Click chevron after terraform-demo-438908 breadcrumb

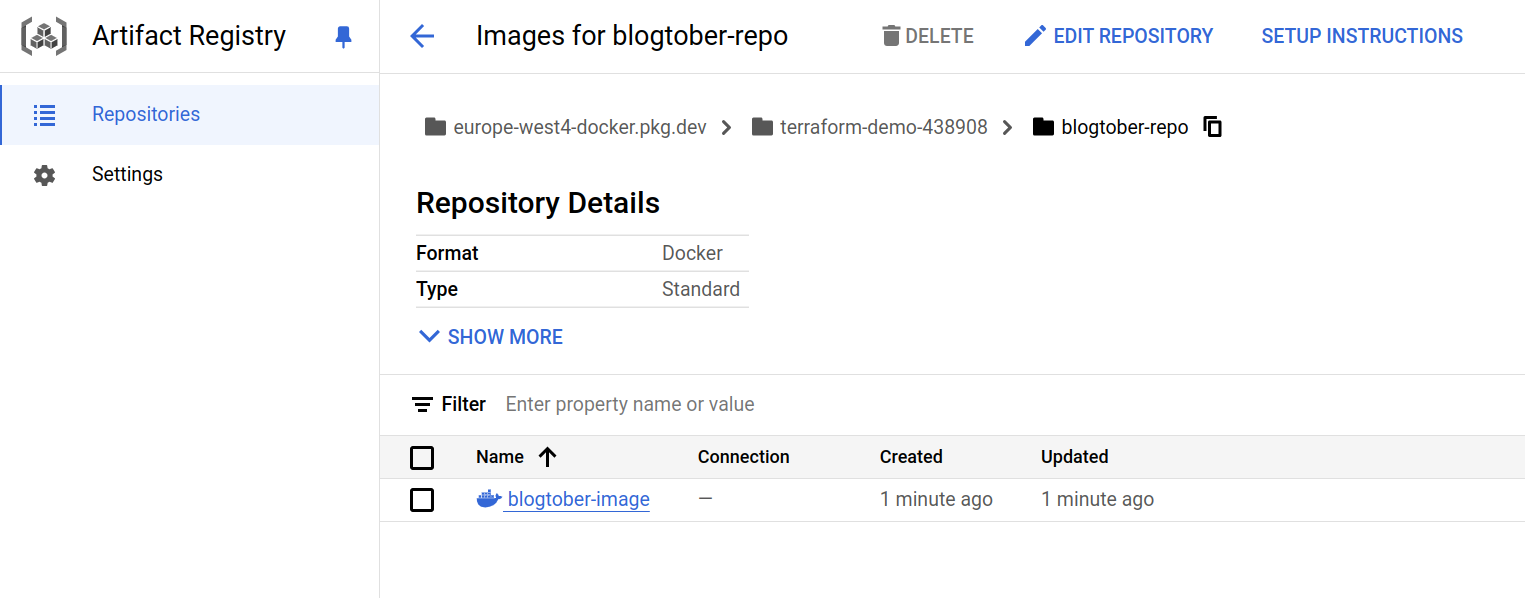point(1007,127)
